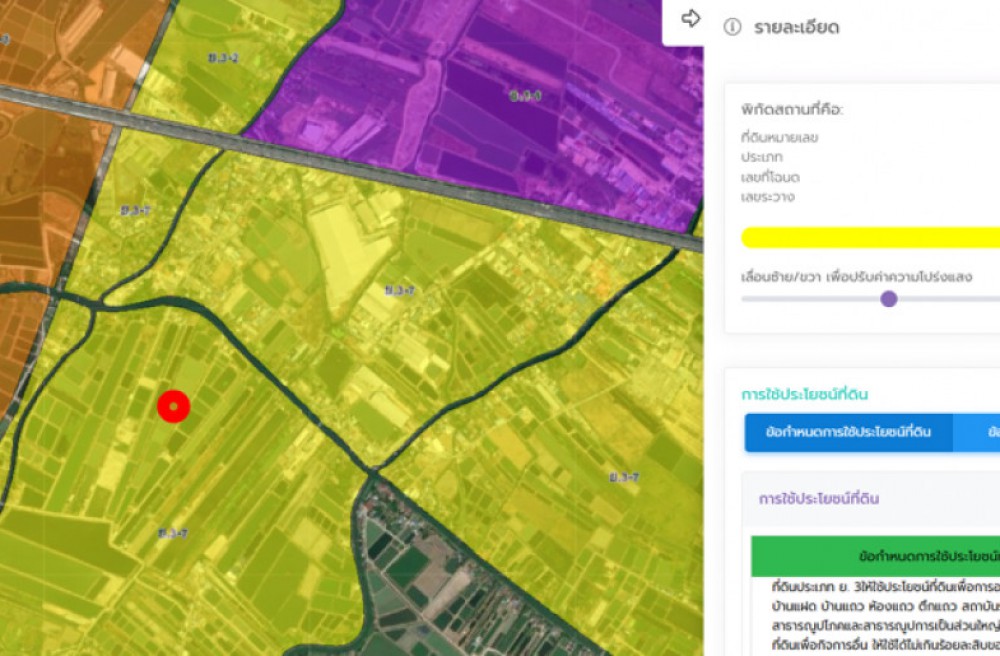Select the พิกัดสถานที่คือ: label

(792, 109)
